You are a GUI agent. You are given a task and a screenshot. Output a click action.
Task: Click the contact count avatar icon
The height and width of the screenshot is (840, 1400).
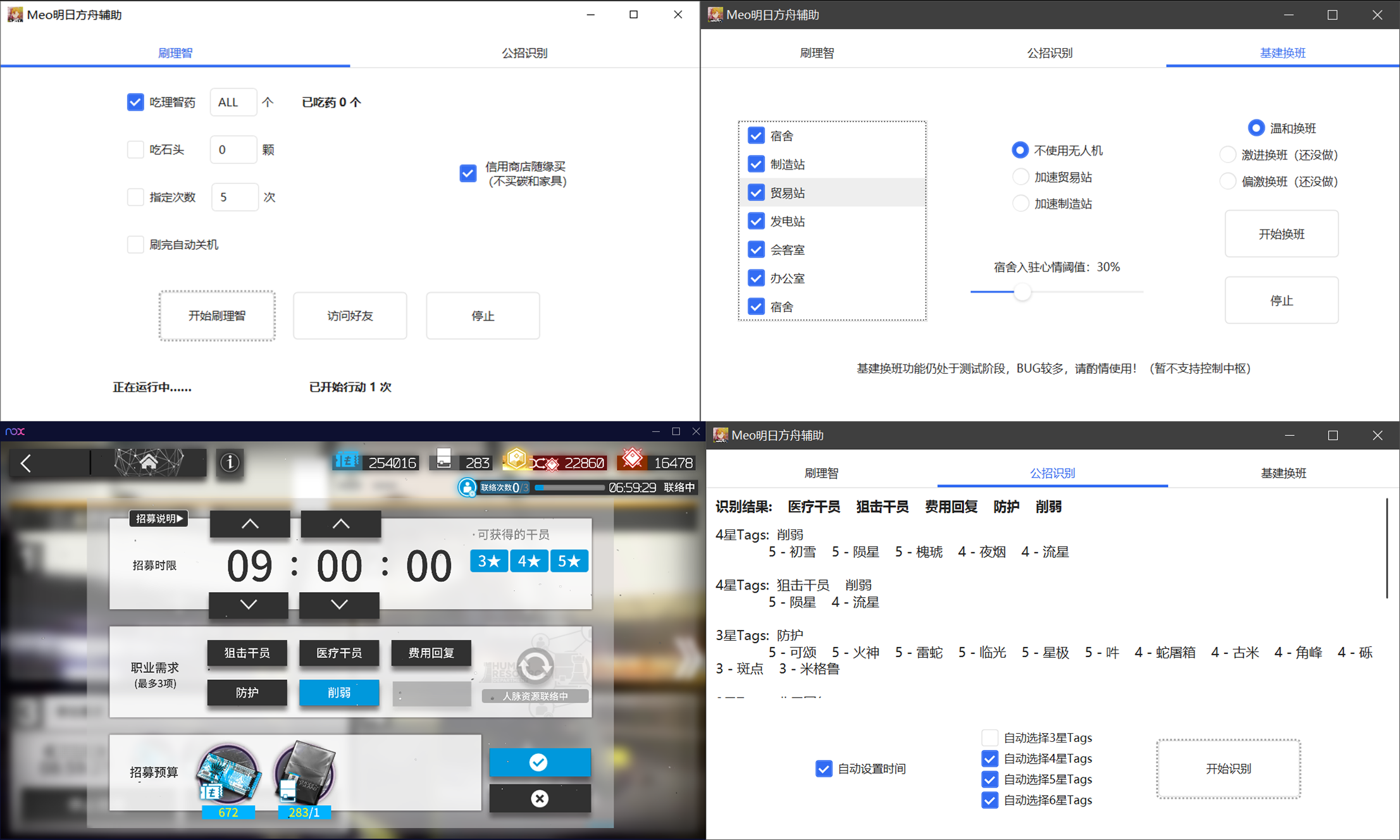(x=467, y=487)
